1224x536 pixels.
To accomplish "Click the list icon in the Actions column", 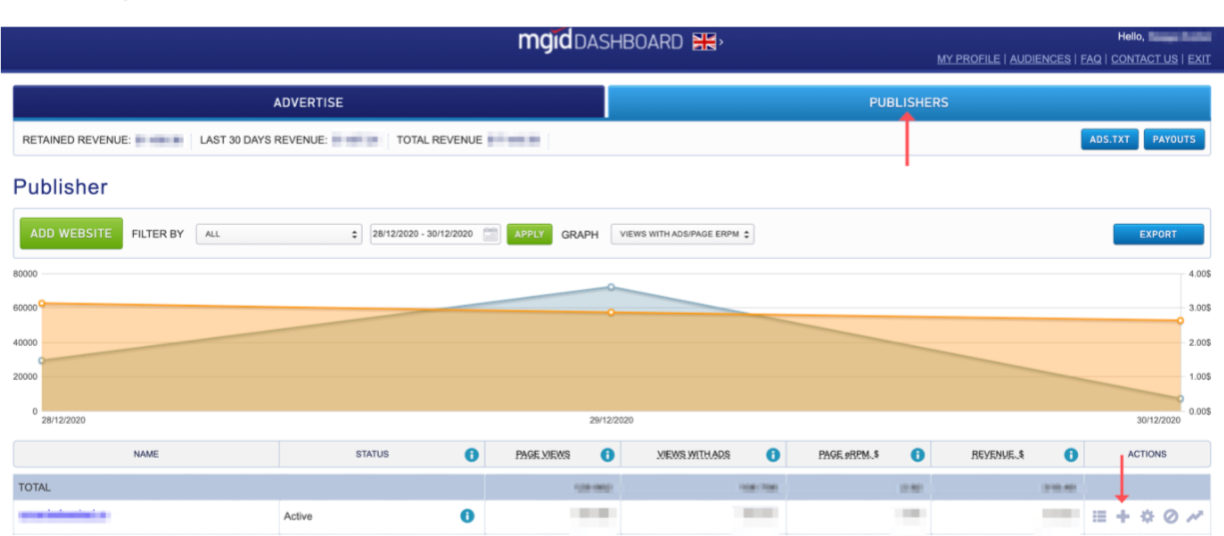I will tap(1099, 516).
